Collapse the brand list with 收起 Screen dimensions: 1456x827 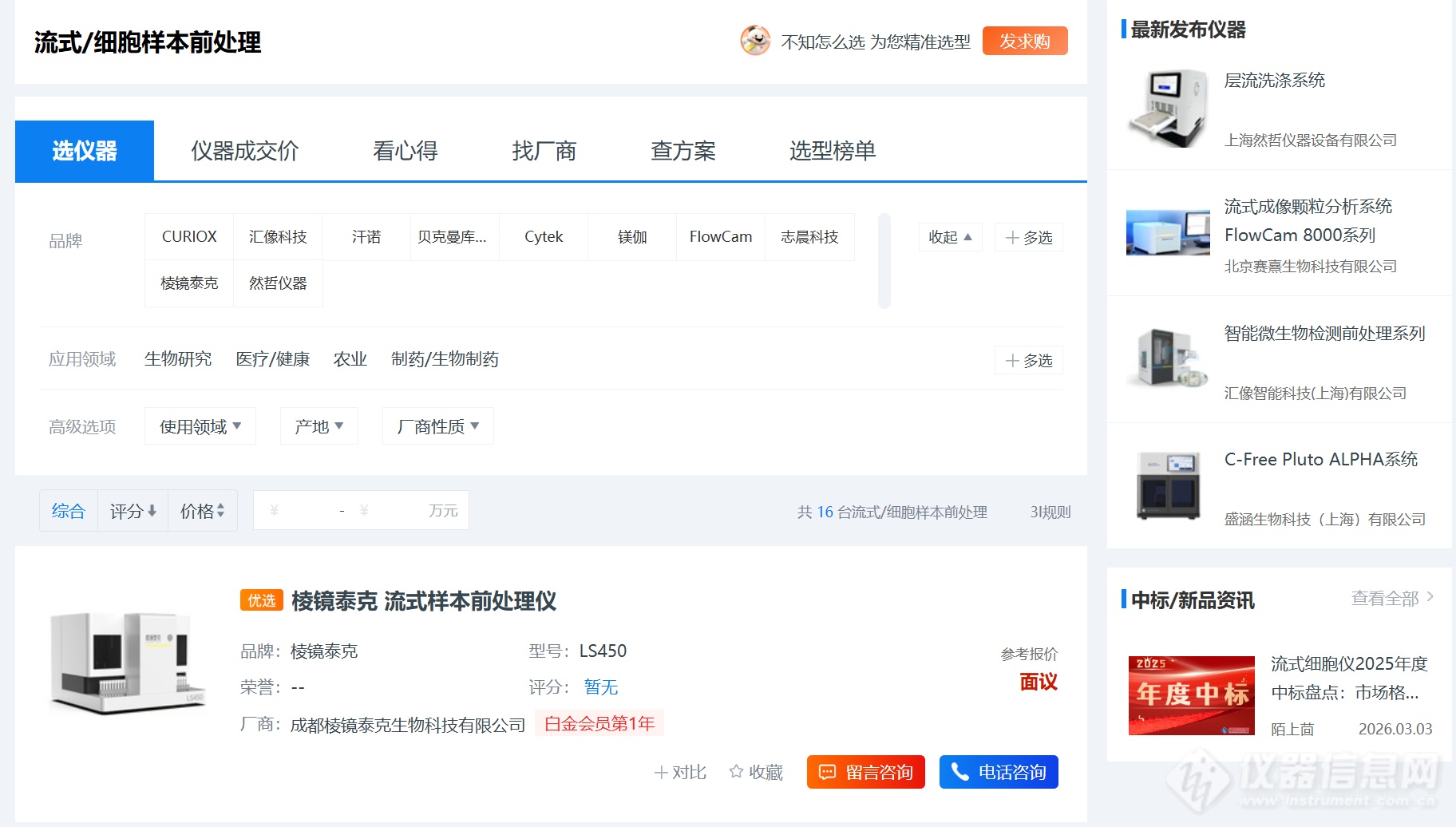coord(950,237)
